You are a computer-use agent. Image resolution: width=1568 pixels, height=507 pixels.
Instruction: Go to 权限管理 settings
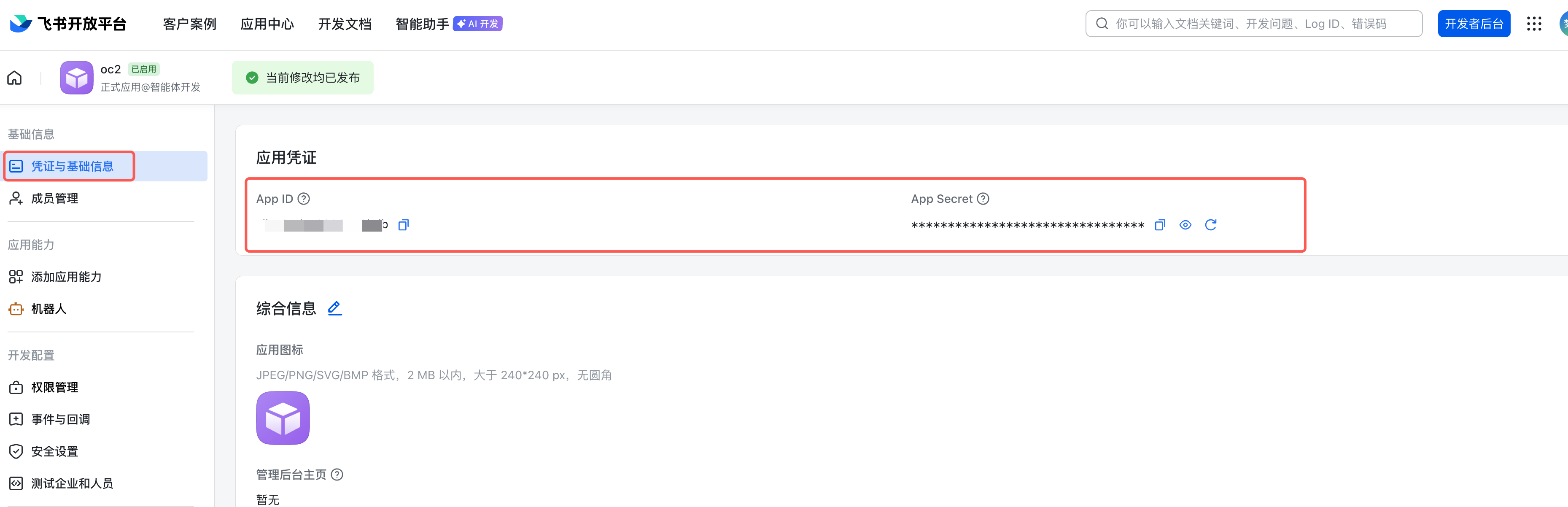point(54,388)
